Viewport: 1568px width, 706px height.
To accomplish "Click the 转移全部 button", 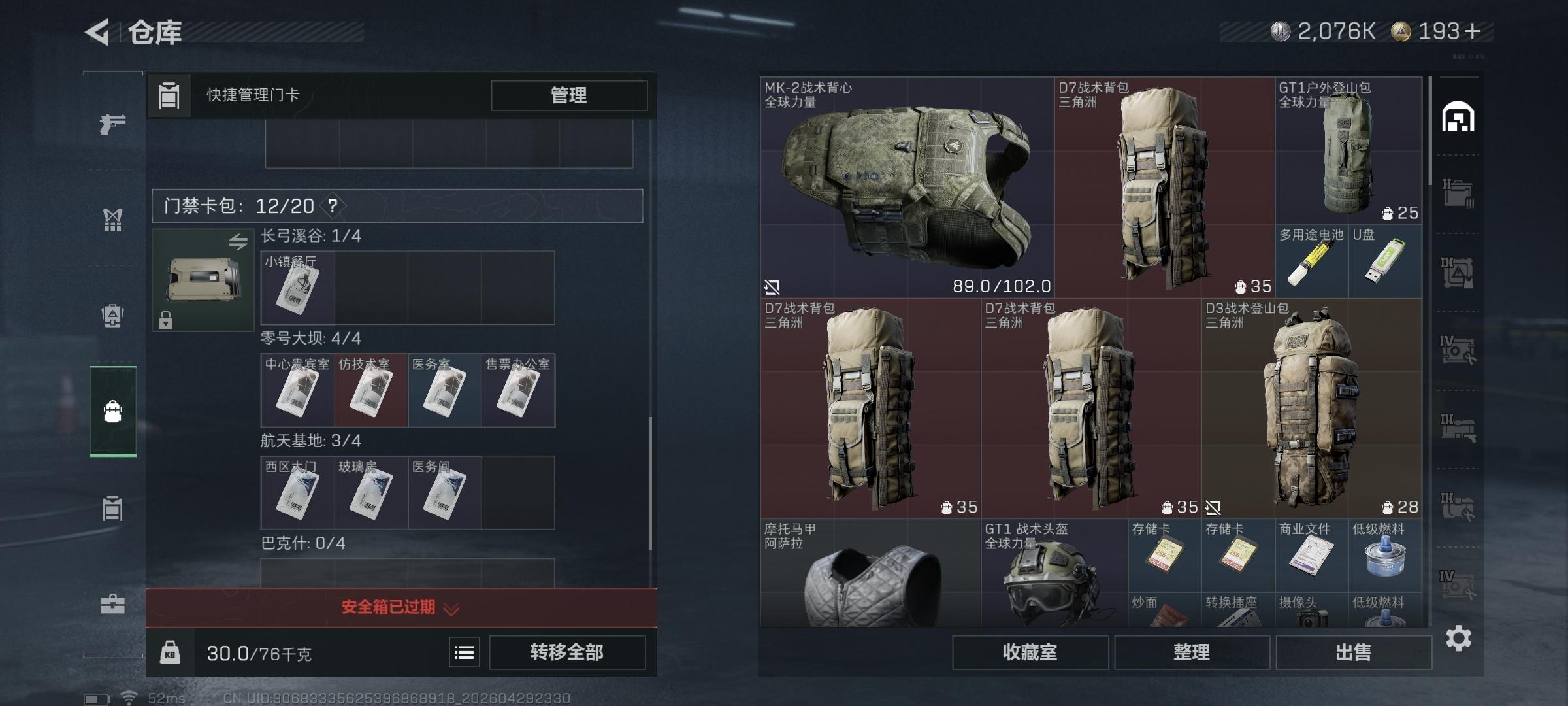I will 567,652.
